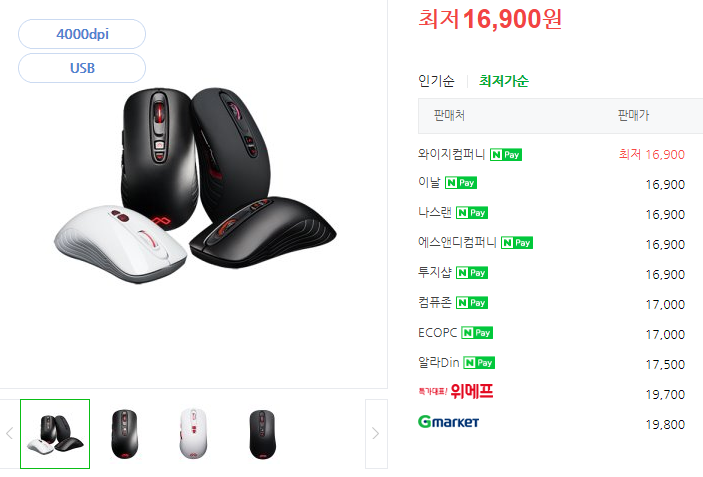Open the Gmarket seller logo

tap(448, 421)
